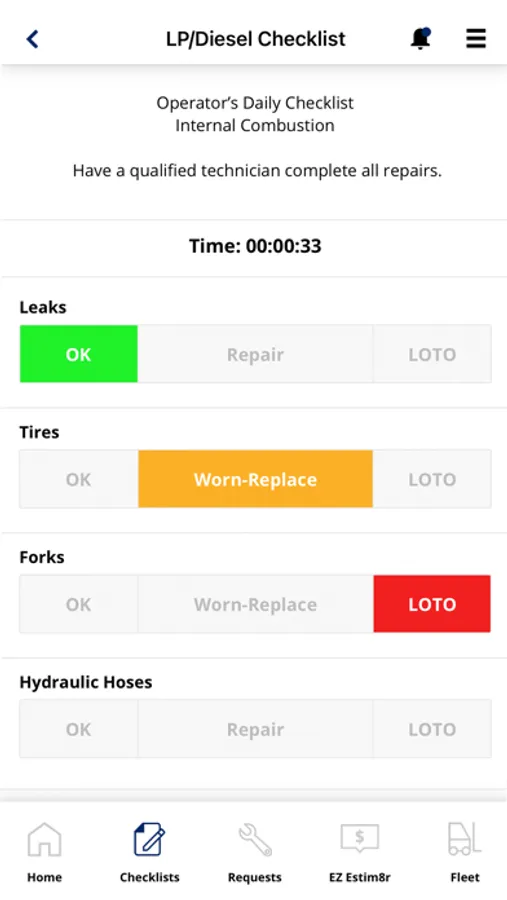Set Hydraulic Hoses to LOTO
This screenshot has height=900, width=507.
coord(432,729)
